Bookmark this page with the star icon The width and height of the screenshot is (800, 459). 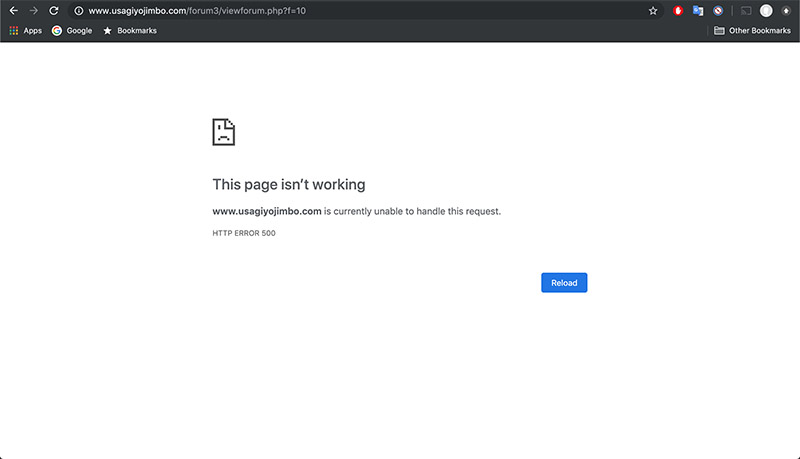(x=653, y=11)
